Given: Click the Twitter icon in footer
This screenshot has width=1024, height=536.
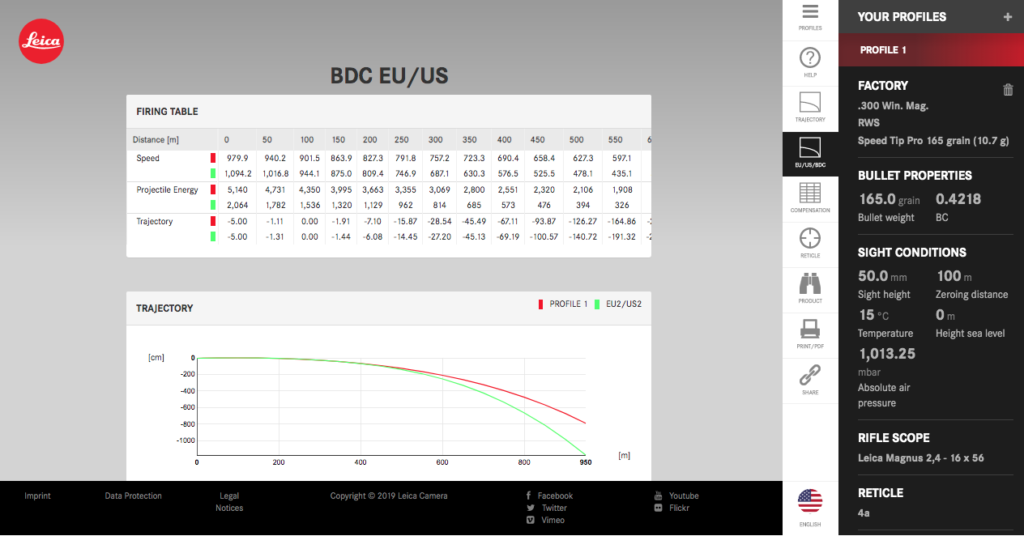Looking at the screenshot, I should (x=530, y=508).
